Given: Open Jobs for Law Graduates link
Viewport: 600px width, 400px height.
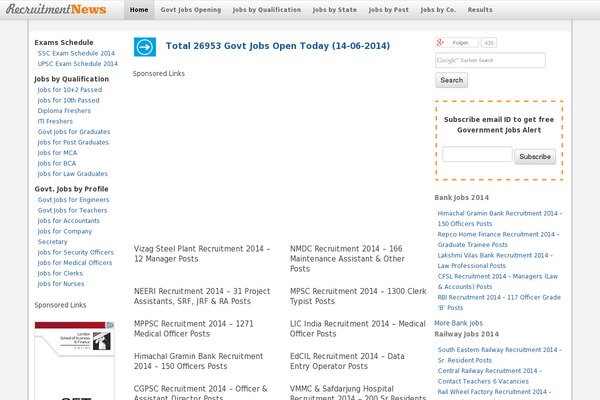Looking at the screenshot, I should pyautogui.click(x=73, y=174).
